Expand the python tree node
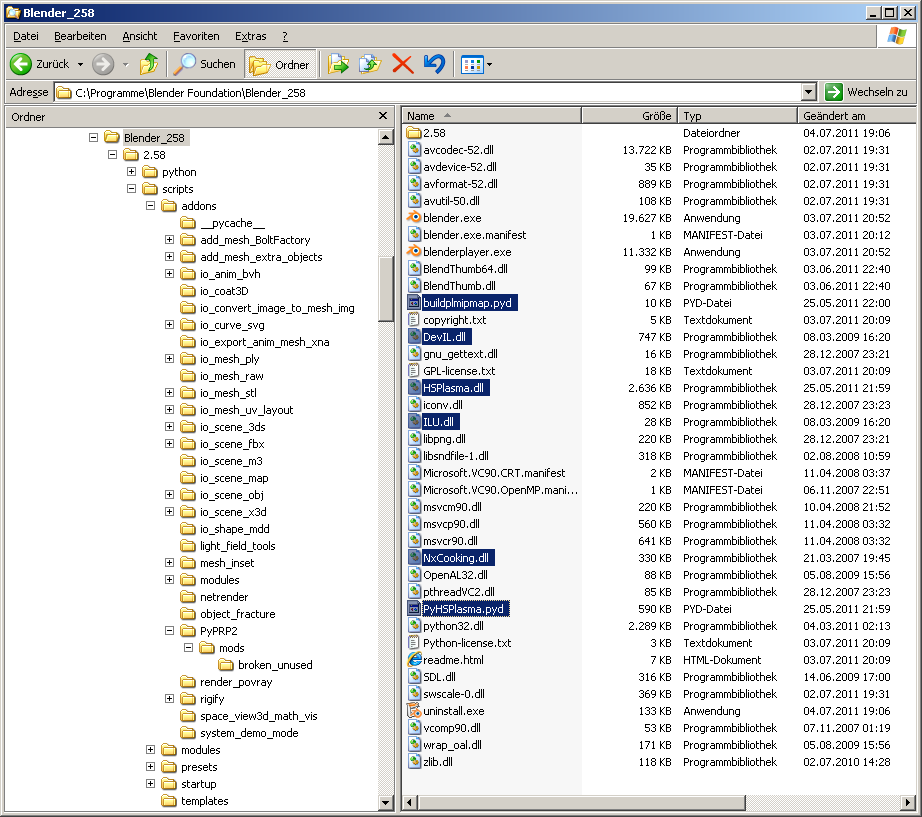 click(131, 172)
